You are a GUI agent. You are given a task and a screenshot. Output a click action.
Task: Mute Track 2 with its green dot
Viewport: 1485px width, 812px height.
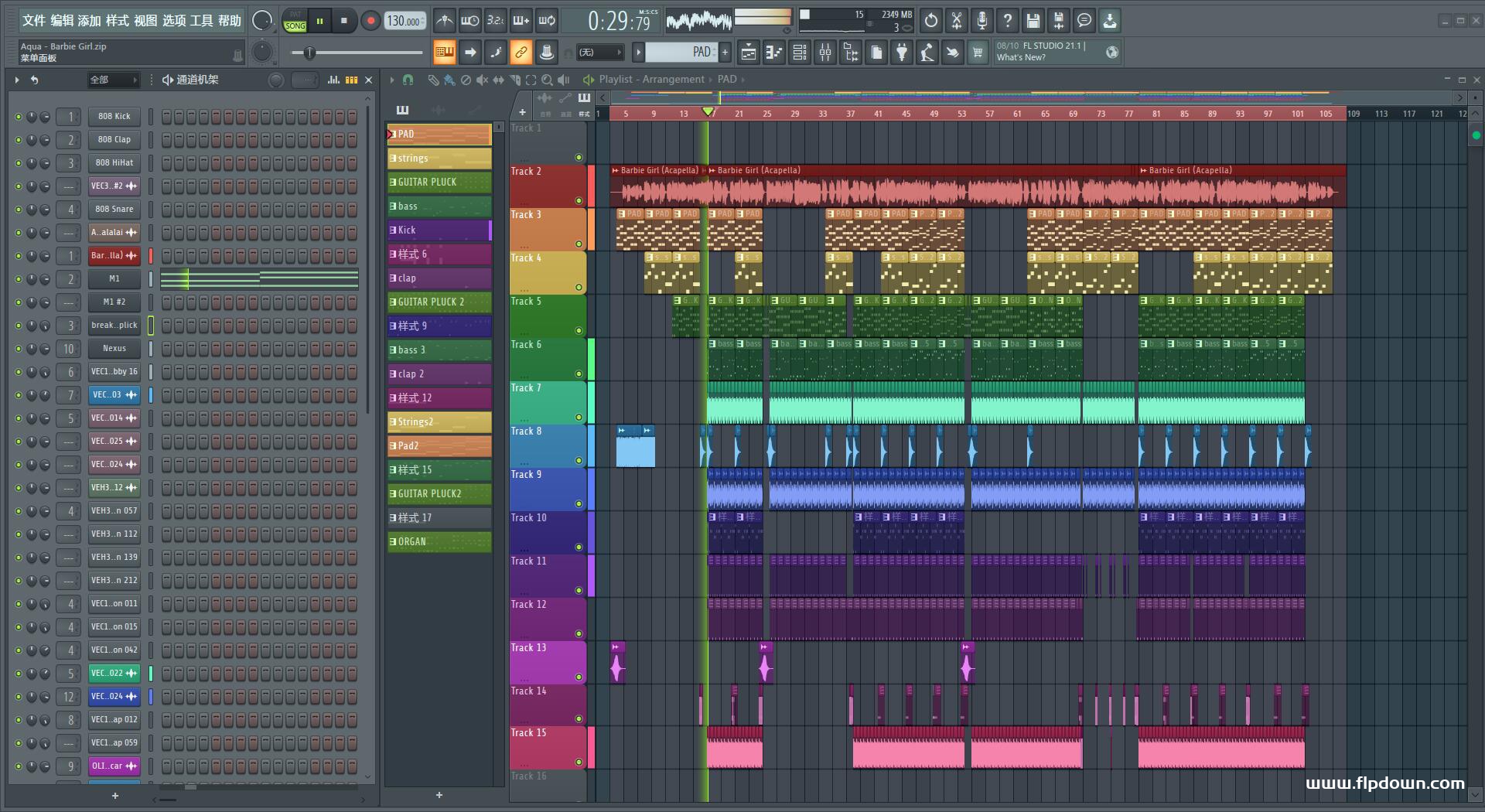click(x=579, y=201)
